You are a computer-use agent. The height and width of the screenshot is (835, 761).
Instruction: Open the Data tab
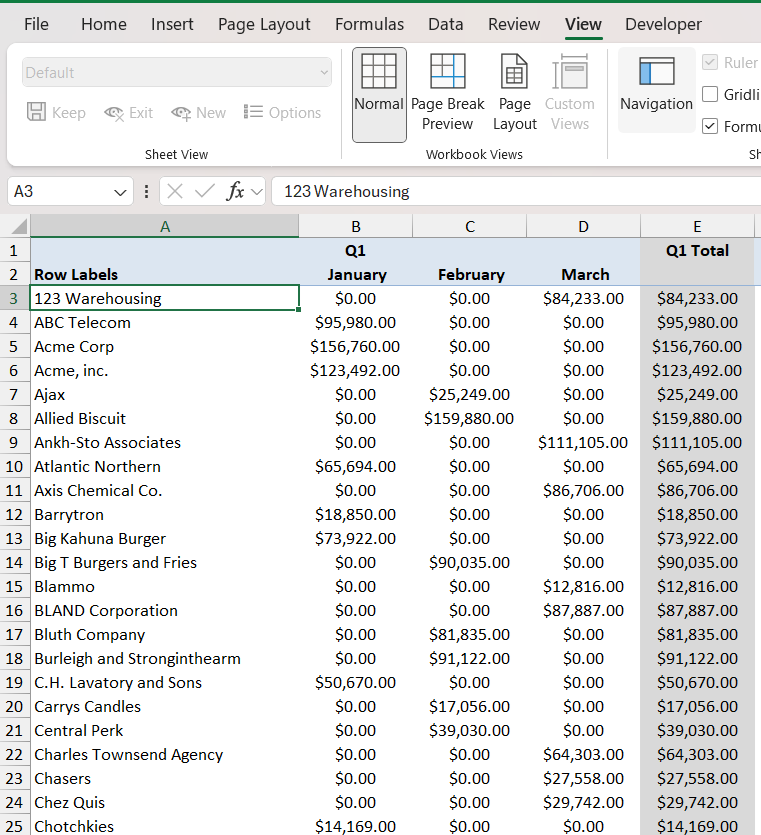[446, 24]
